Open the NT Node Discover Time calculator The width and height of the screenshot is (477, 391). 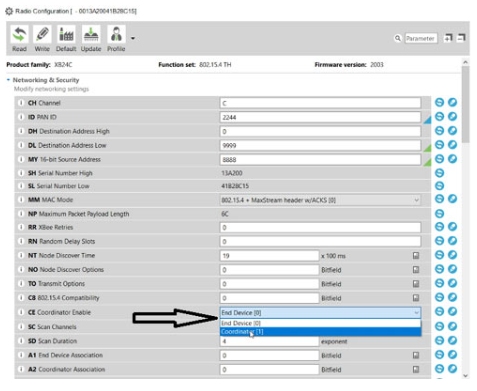[x=416, y=256]
